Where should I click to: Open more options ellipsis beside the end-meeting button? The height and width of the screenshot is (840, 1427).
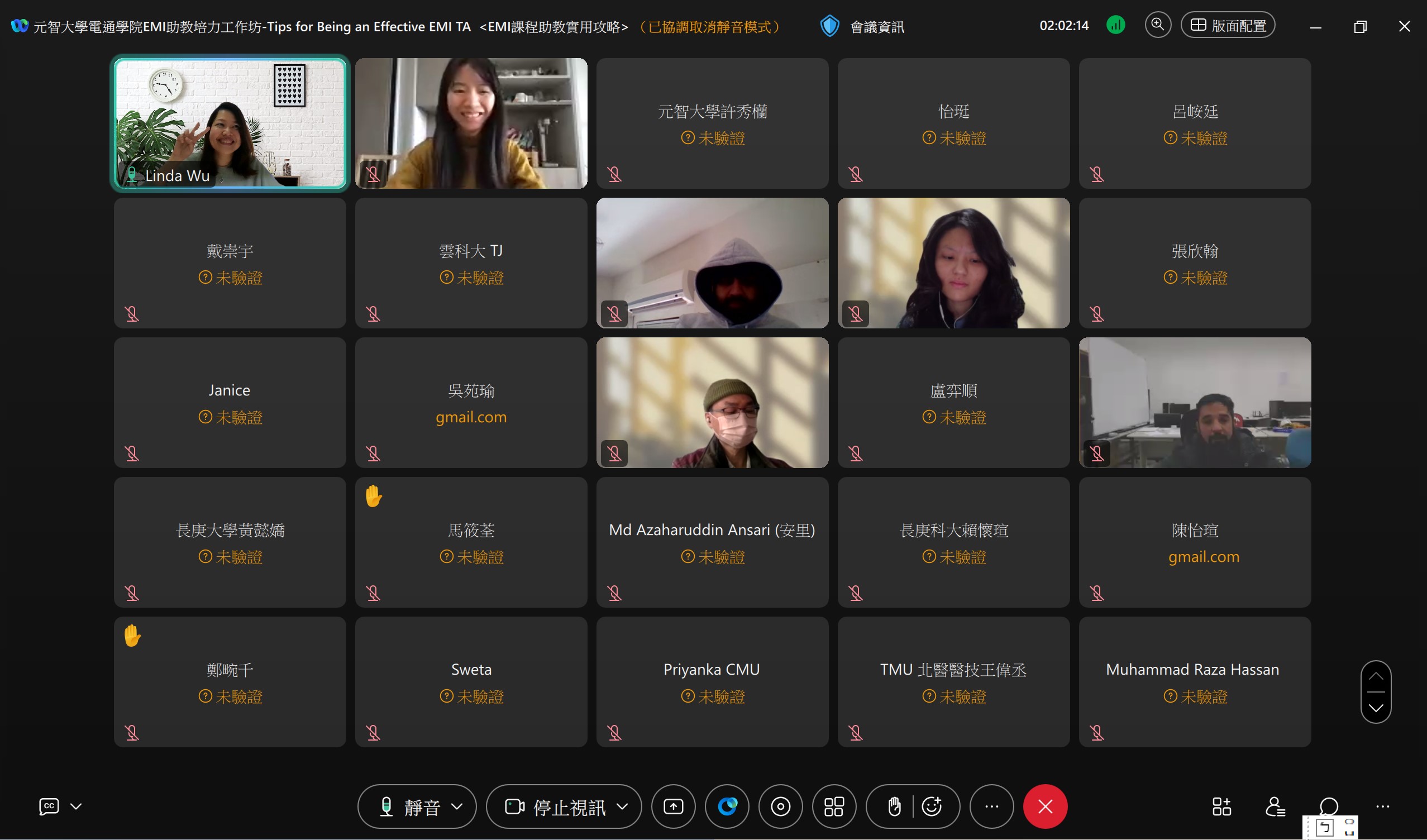click(x=991, y=806)
